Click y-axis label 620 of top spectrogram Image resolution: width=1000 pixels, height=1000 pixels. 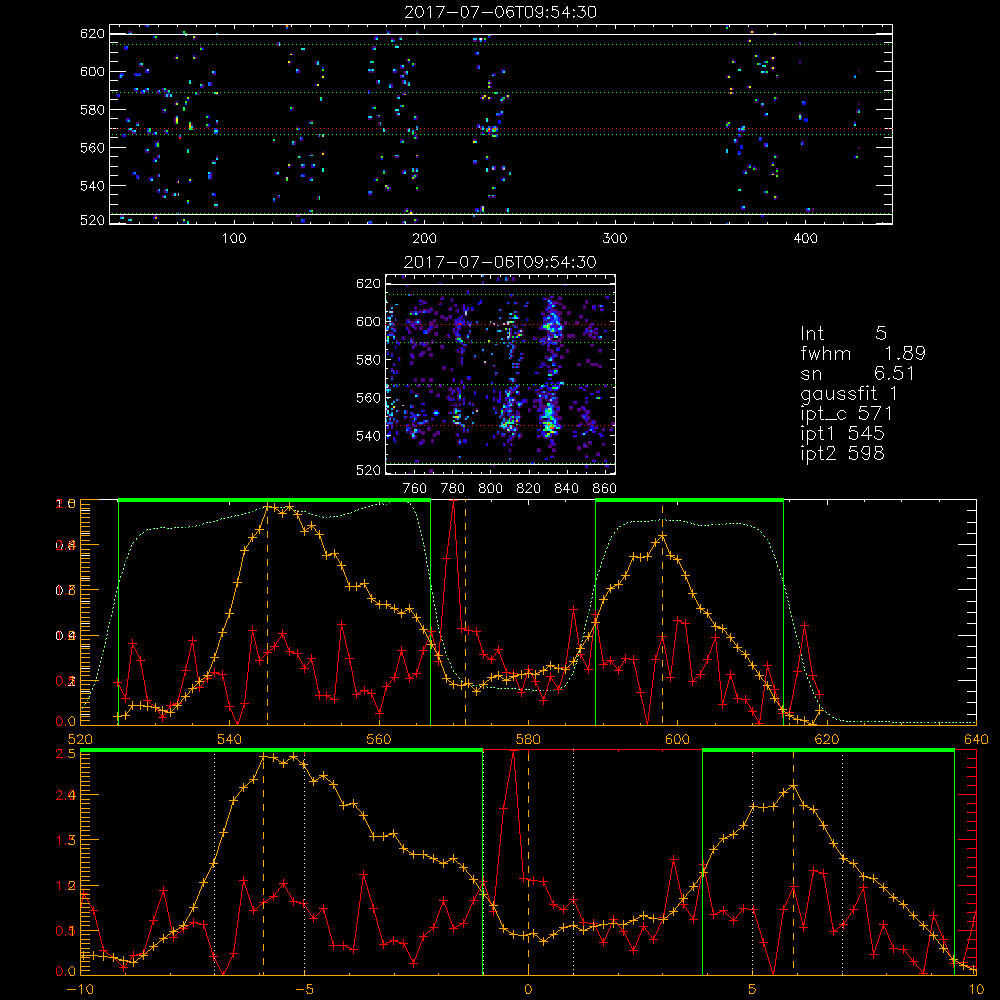coord(92,33)
